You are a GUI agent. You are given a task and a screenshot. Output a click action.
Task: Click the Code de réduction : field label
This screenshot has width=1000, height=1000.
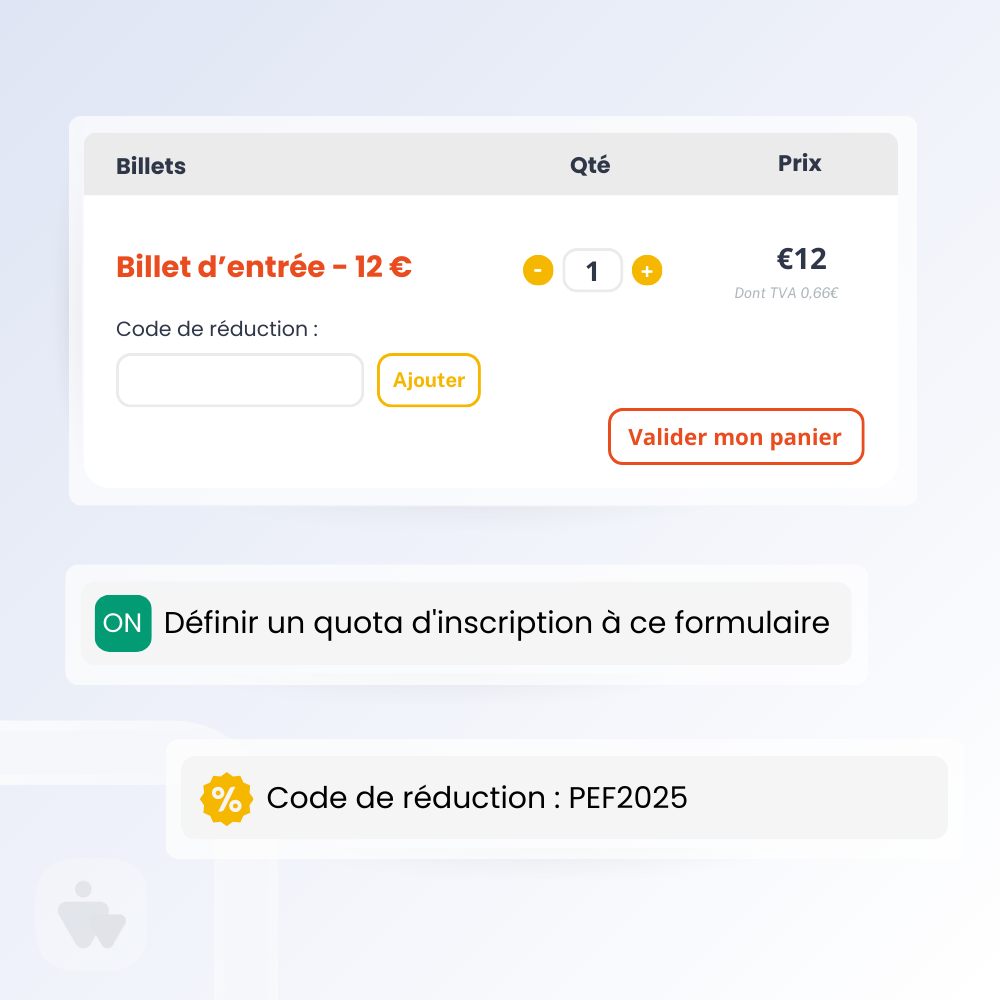[x=217, y=329]
